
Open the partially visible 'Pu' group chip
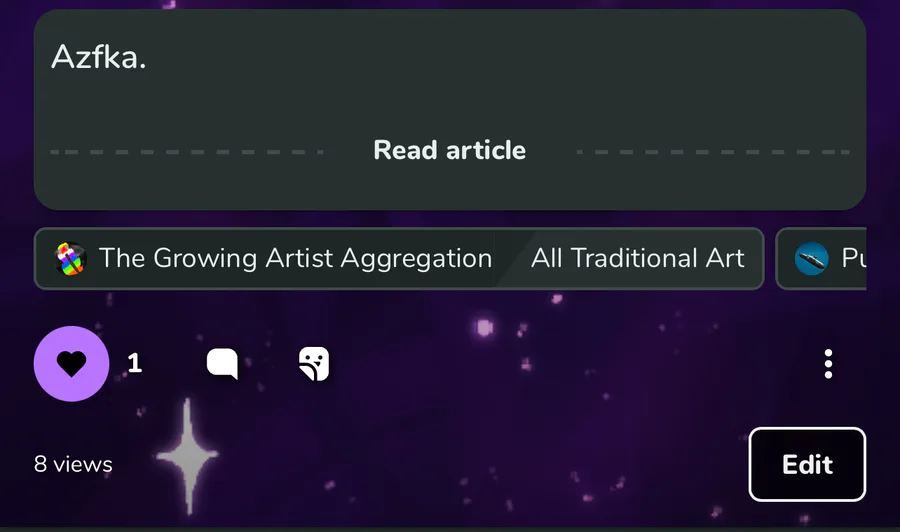821,259
